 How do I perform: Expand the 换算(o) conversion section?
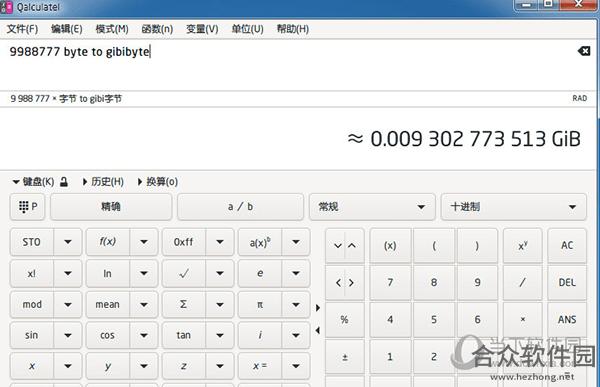point(158,182)
